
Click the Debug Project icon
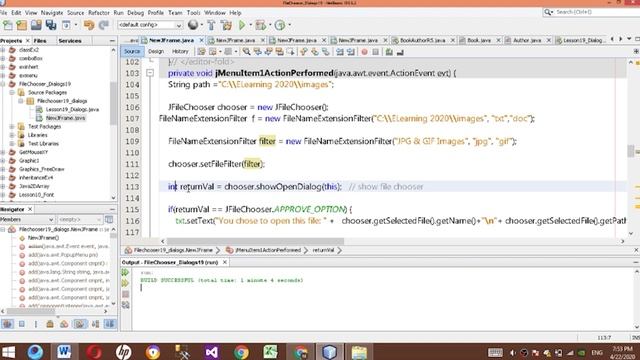pos(260,25)
